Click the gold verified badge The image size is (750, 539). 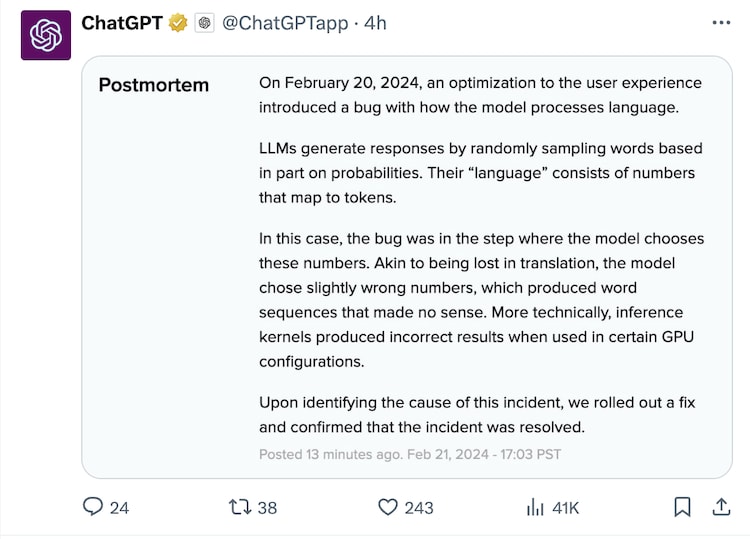coord(178,22)
